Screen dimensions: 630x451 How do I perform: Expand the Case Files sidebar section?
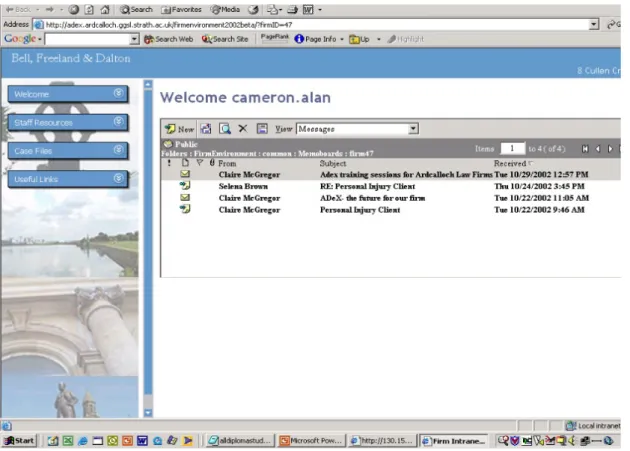118,150
